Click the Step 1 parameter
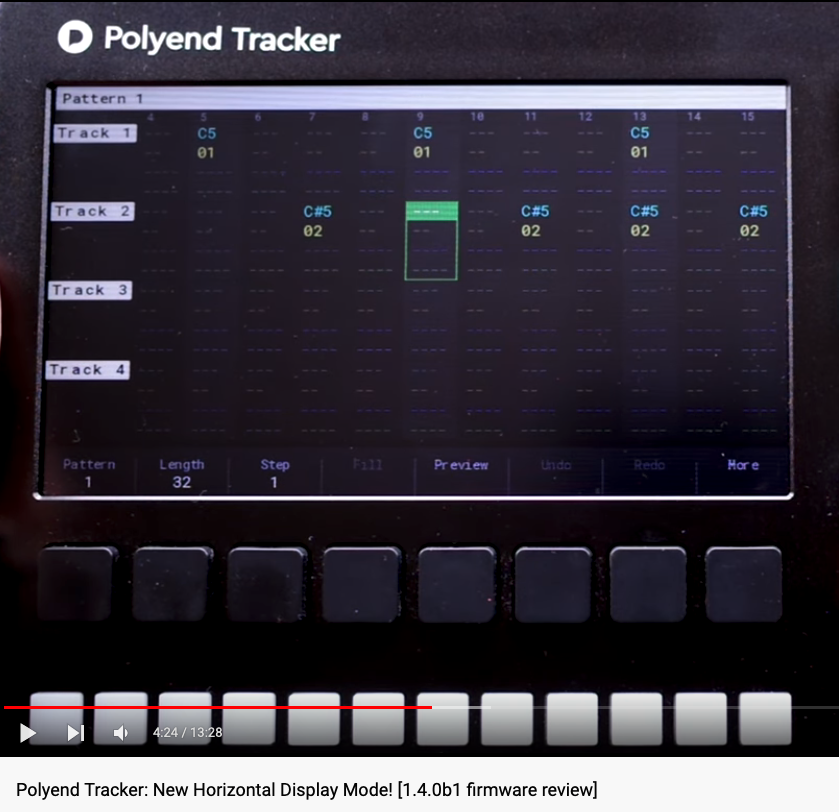This screenshot has height=812, width=839. point(275,473)
